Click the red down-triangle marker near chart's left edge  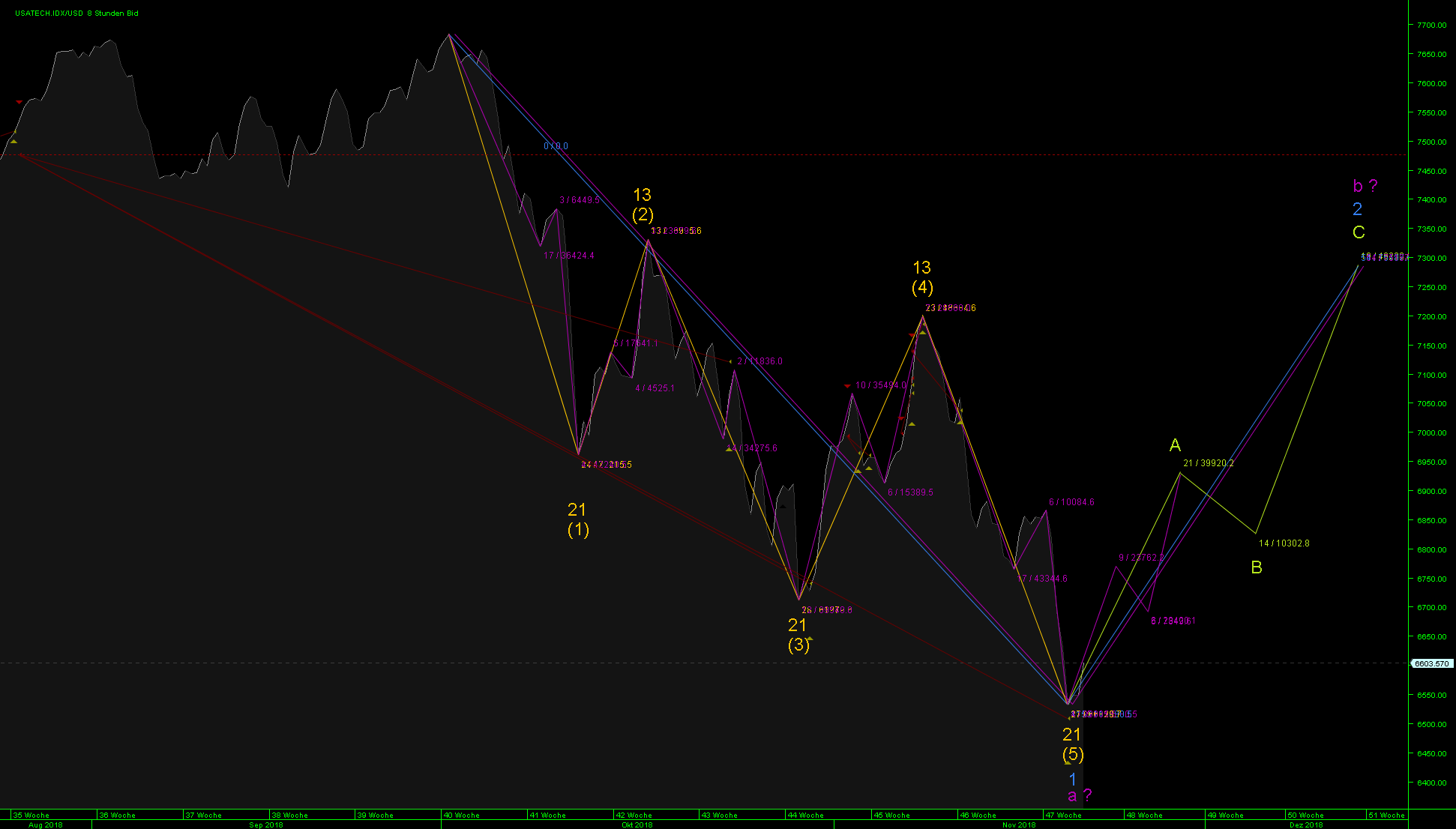19,102
